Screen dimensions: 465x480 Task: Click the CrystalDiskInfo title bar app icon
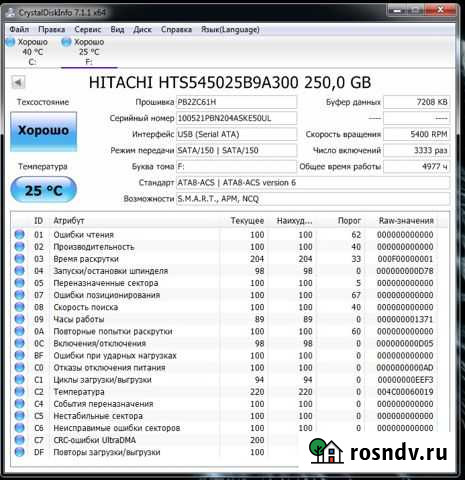(11, 13)
